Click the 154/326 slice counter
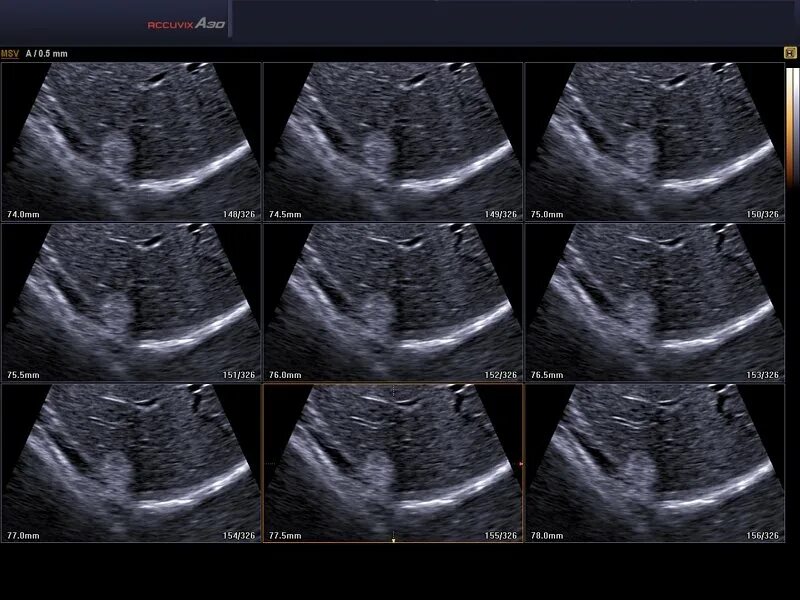Viewport: 800px width, 600px height. click(239, 536)
